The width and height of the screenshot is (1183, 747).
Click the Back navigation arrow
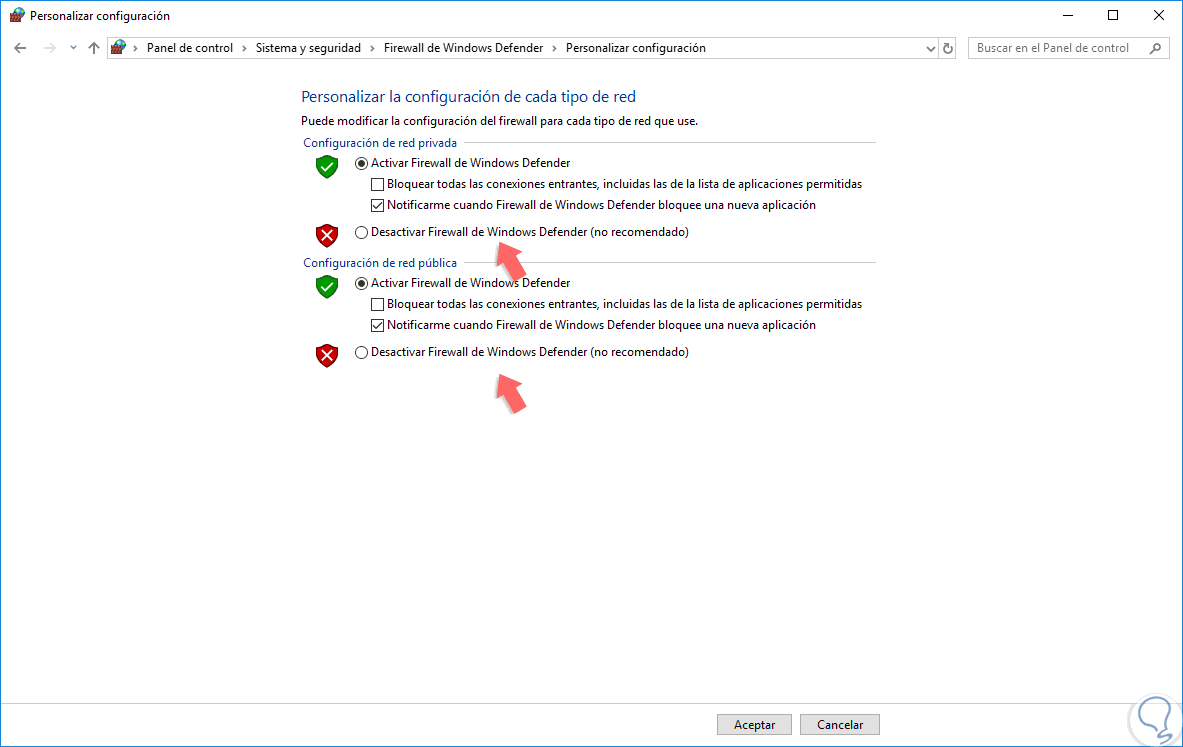pos(20,48)
